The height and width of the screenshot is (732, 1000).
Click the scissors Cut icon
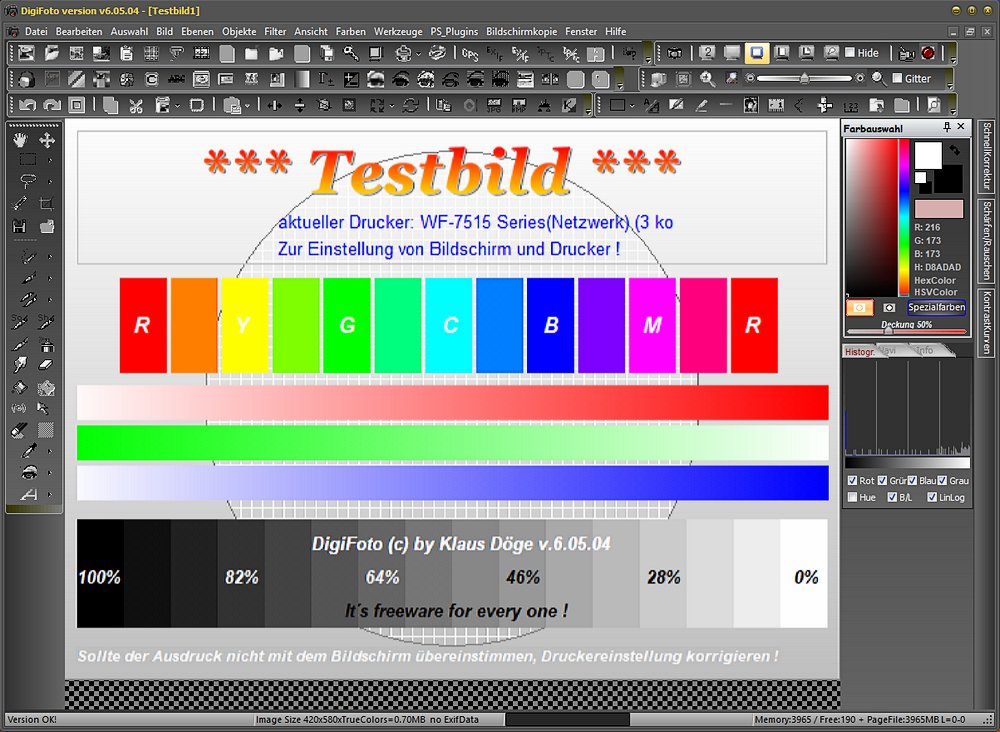(135, 105)
